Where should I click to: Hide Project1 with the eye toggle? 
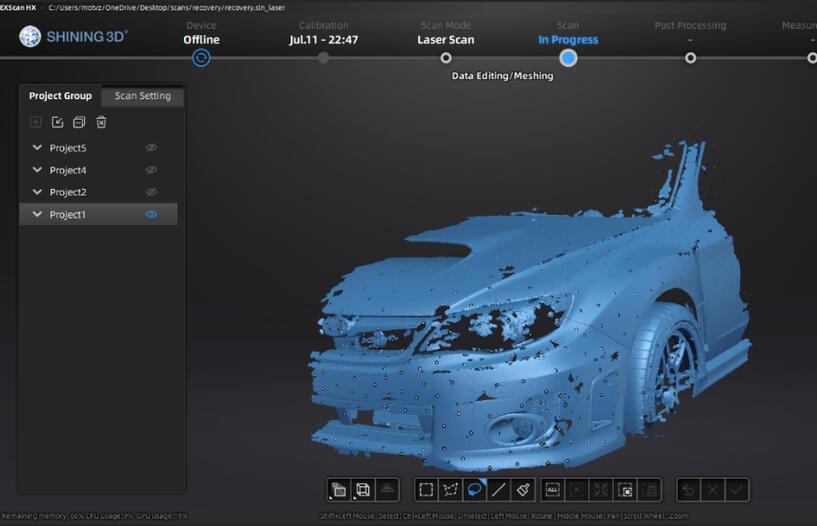[x=152, y=214]
